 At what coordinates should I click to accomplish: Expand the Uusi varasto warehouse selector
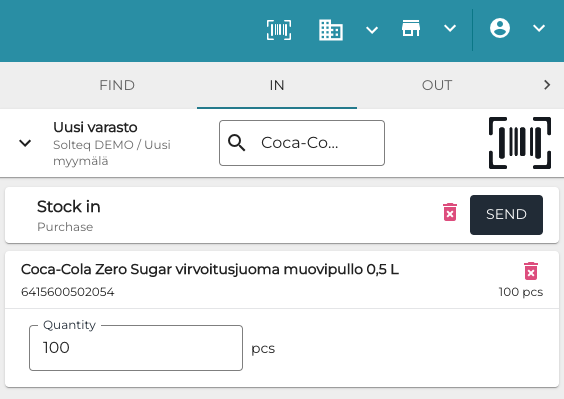(x=25, y=143)
